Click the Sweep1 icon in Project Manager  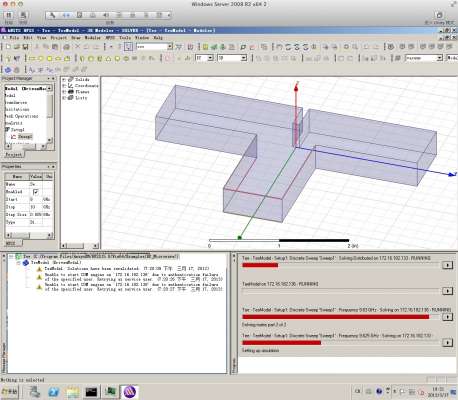[13, 137]
